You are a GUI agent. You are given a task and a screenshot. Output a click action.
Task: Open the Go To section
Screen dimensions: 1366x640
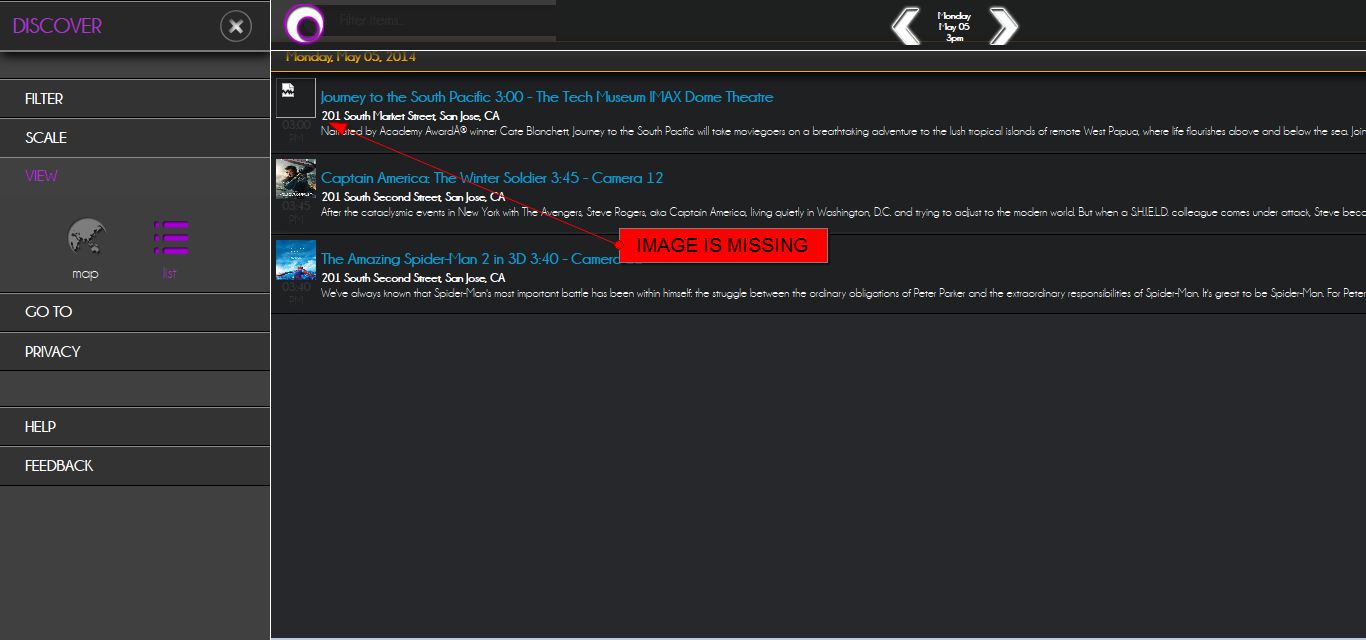pyautogui.click(x=135, y=312)
